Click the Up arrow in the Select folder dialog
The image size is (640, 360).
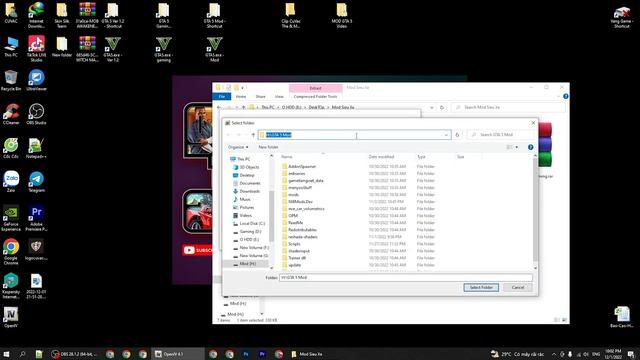(x=253, y=135)
